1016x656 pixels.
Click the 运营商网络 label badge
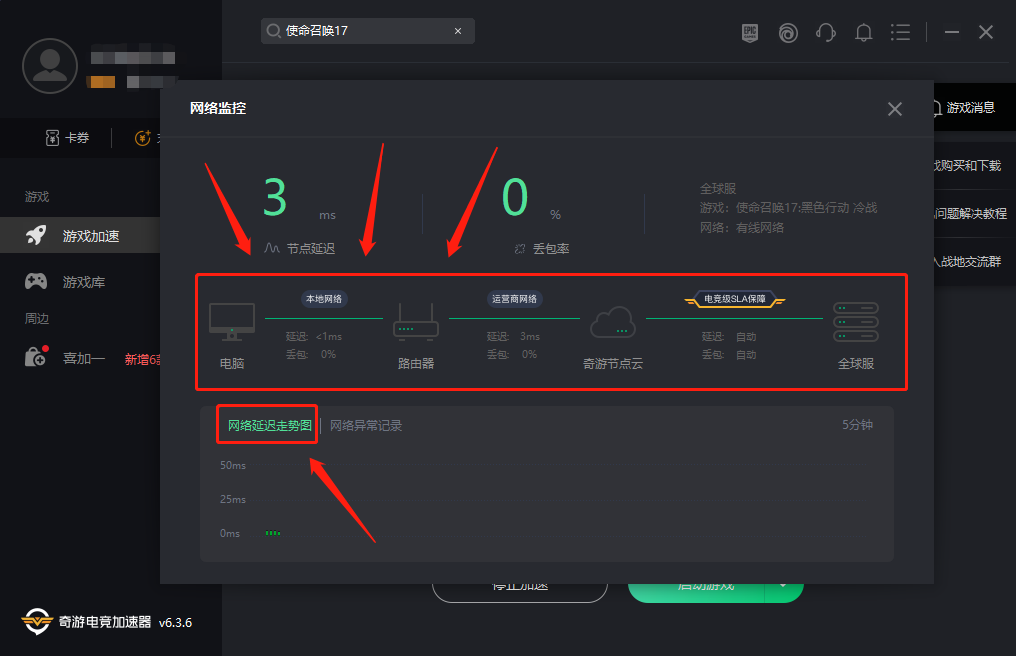click(x=514, y=299)
